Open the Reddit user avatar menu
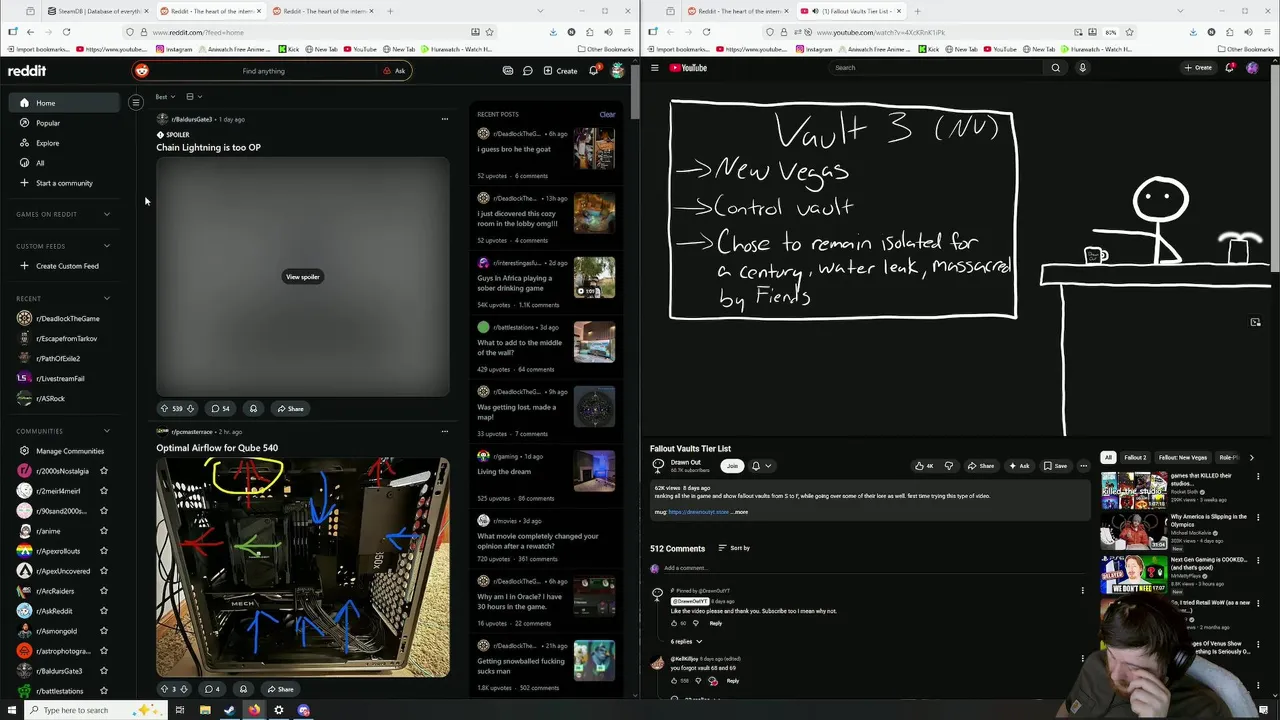 pyautogui.click(x=618, y=71)
